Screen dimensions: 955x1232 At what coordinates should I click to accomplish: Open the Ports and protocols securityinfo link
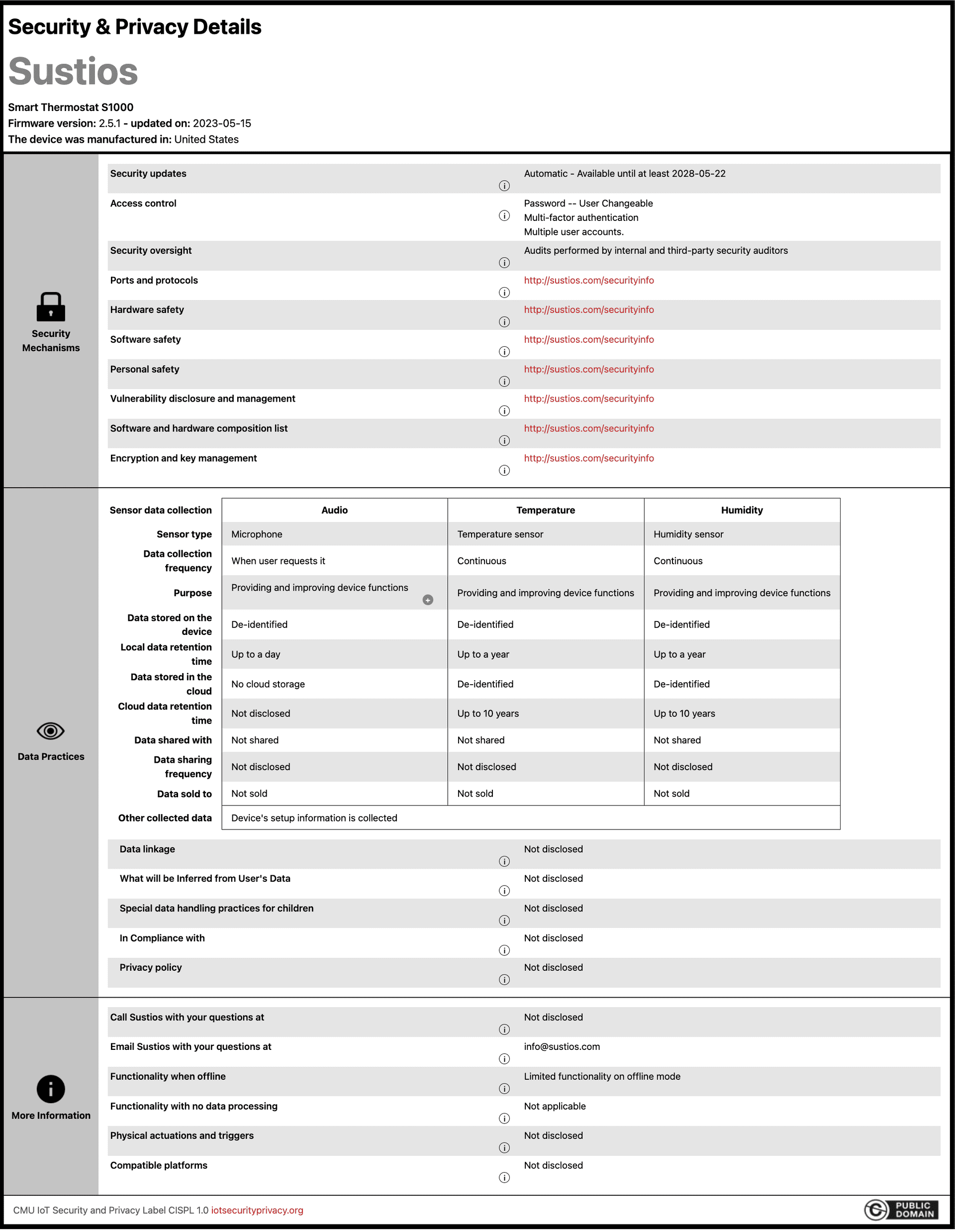588,280
